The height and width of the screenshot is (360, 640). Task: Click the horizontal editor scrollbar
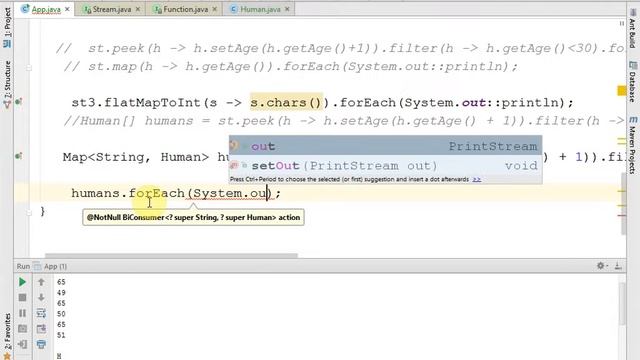tap(171, 256)
